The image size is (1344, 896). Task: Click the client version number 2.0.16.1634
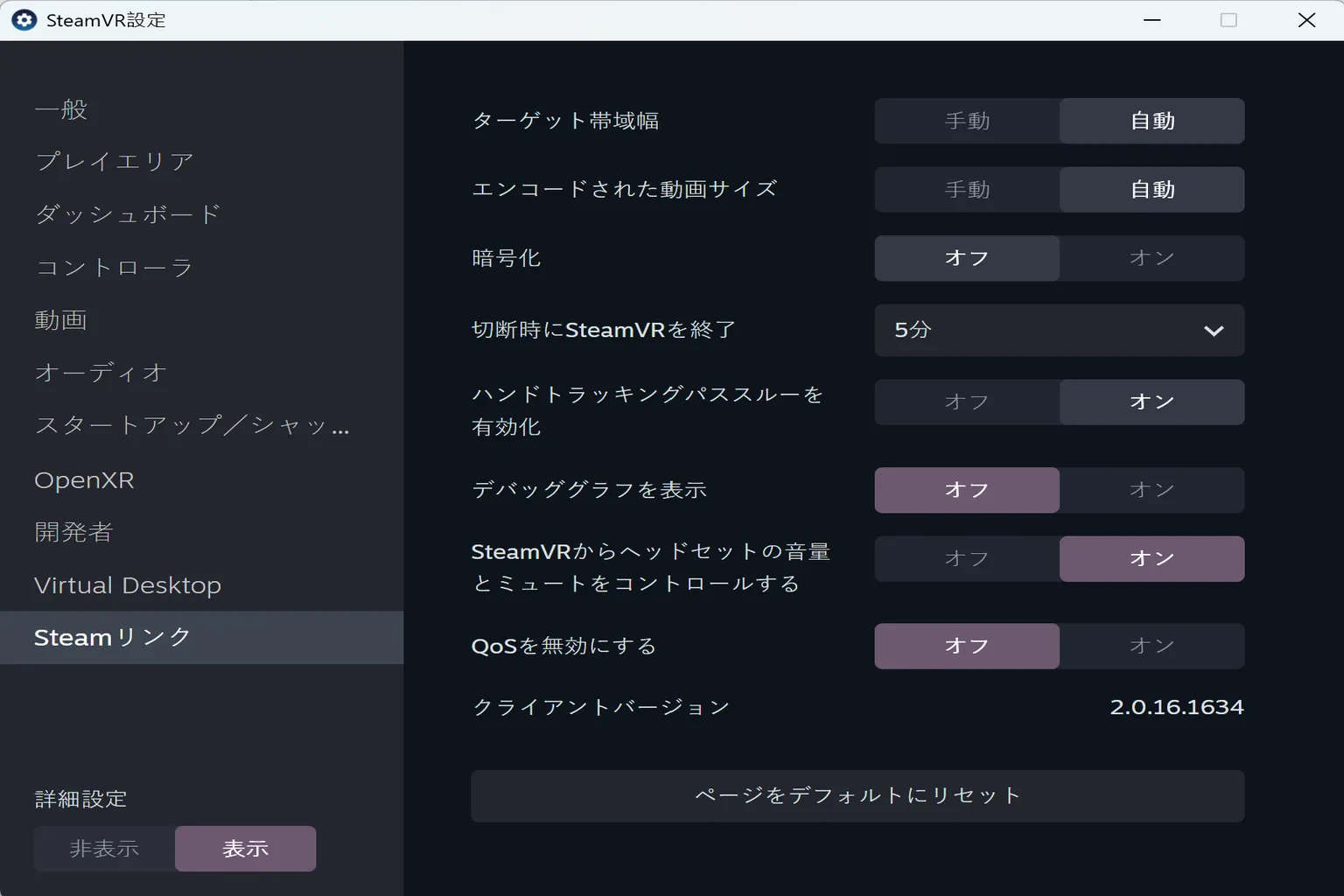(x=1177, y=707)
